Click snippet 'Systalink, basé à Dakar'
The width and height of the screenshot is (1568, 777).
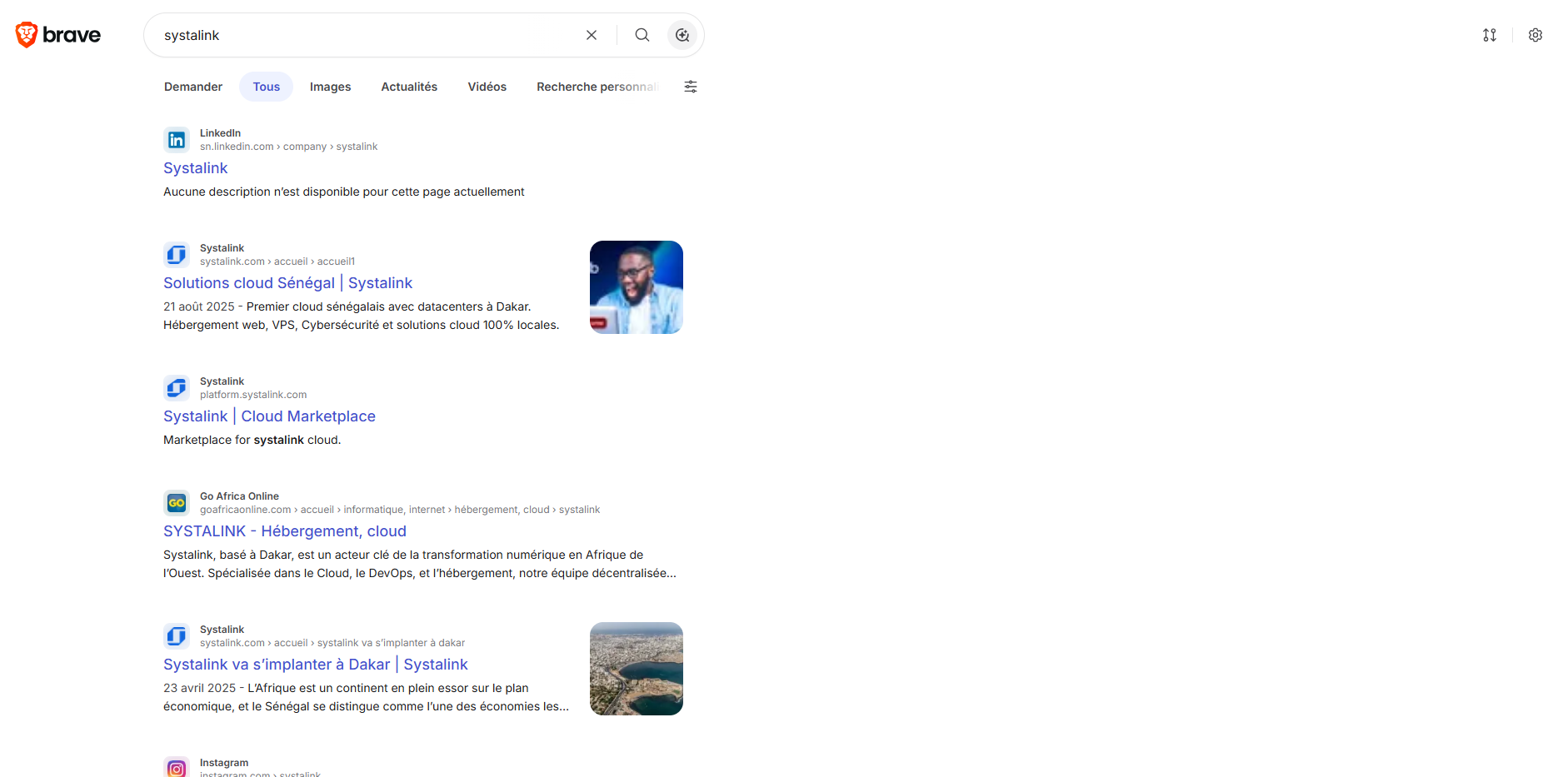pyautogui.click(x=420, y=564)
